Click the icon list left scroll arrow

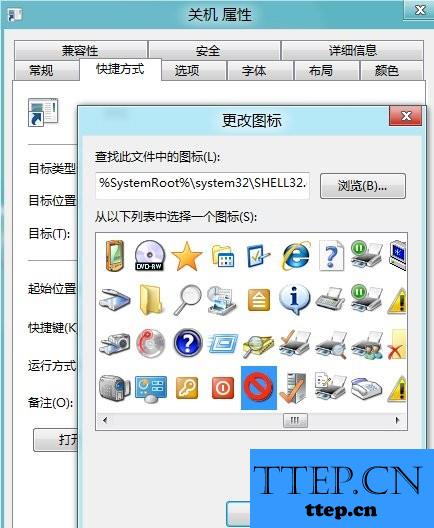[x=105, y=420]
